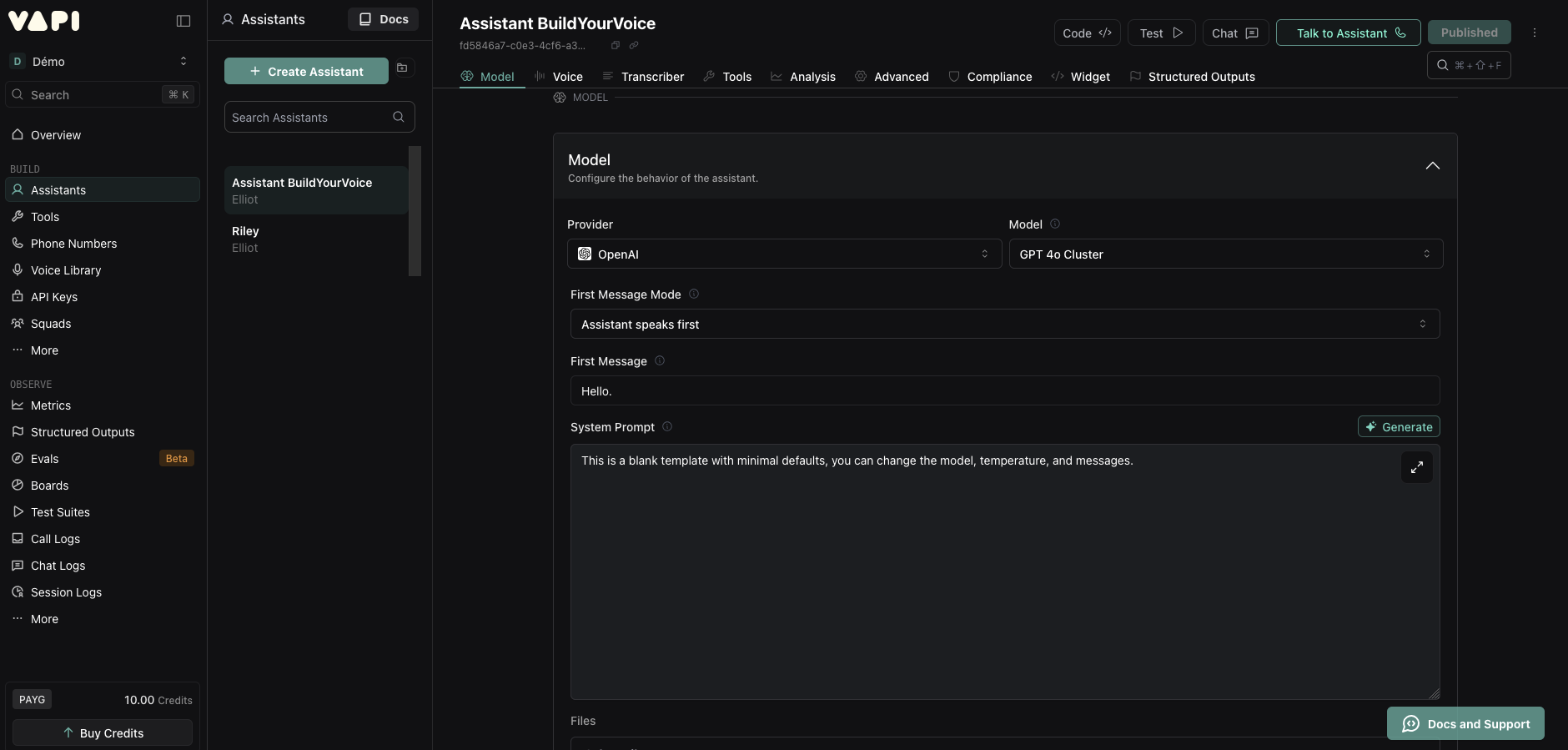The height and width of the screenshot is (750, 1568).
Task: Collapse the Model section chevron
Action: point(1432,166)
